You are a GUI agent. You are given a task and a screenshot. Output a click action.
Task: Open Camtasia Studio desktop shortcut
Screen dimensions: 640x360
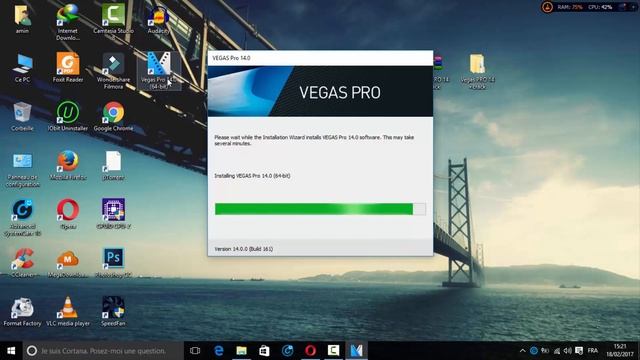pyautogui.click(x=113, y=19)
